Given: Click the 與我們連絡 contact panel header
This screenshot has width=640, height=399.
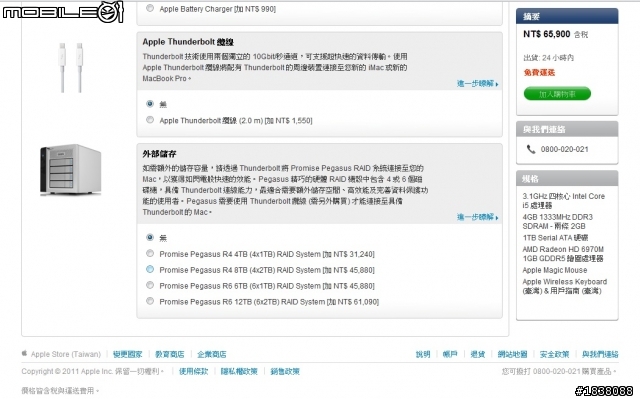Looking at the screenshot, I should coord(567,129).
